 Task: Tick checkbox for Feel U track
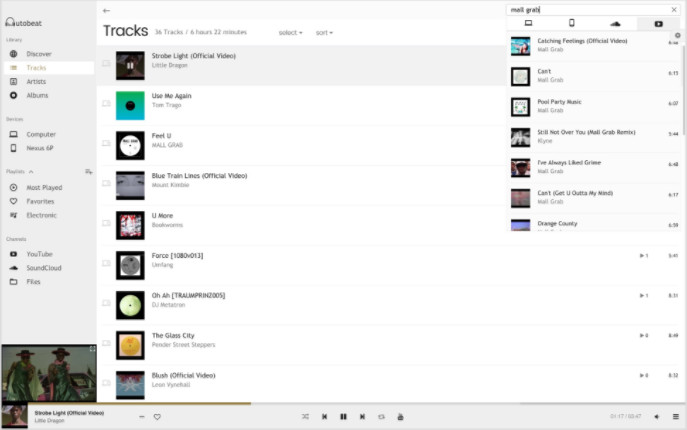(x=106, y=143)
